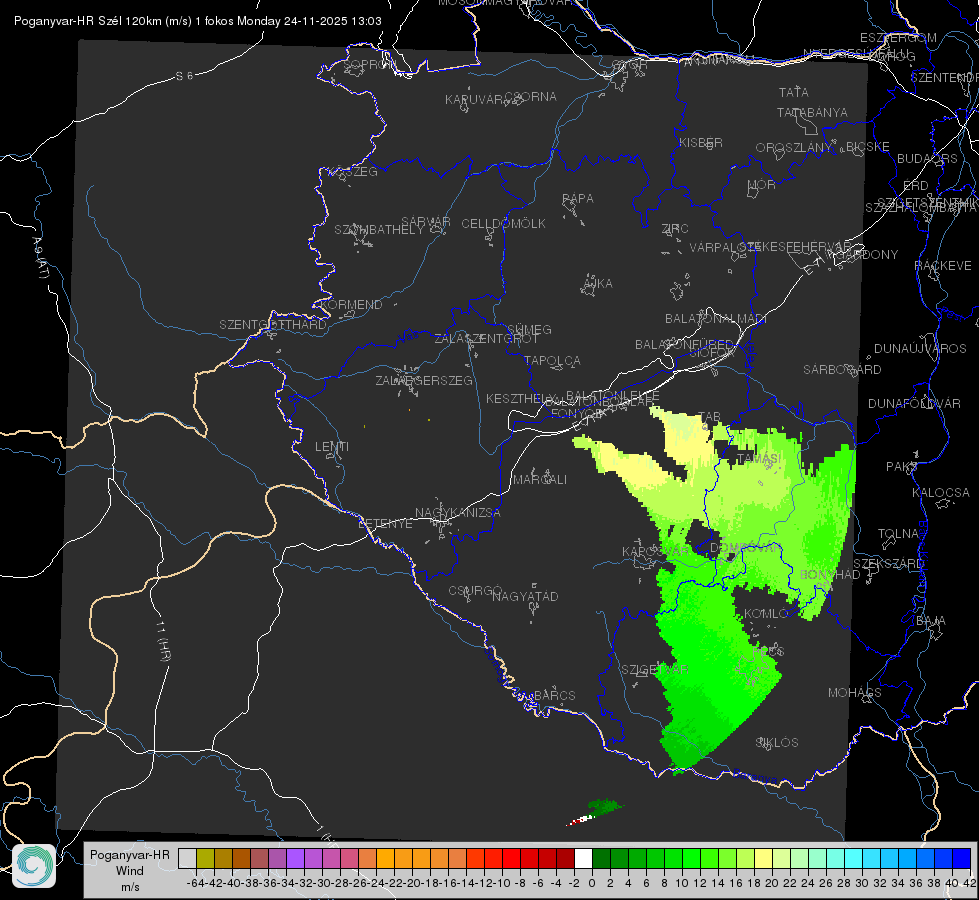Select the SARVAR city label
Image resolution: width=979 pixels, height=900 pixels.
point(426,222)
